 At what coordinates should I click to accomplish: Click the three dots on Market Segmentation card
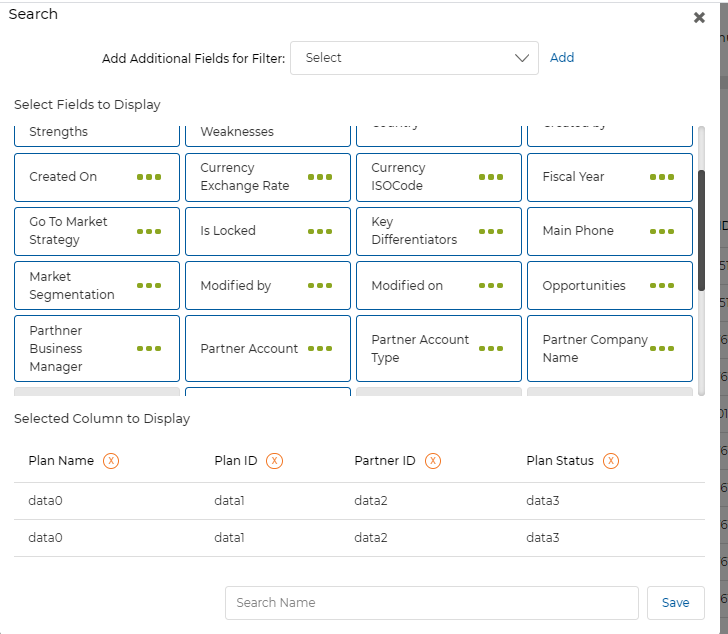(x=149, y=285)
